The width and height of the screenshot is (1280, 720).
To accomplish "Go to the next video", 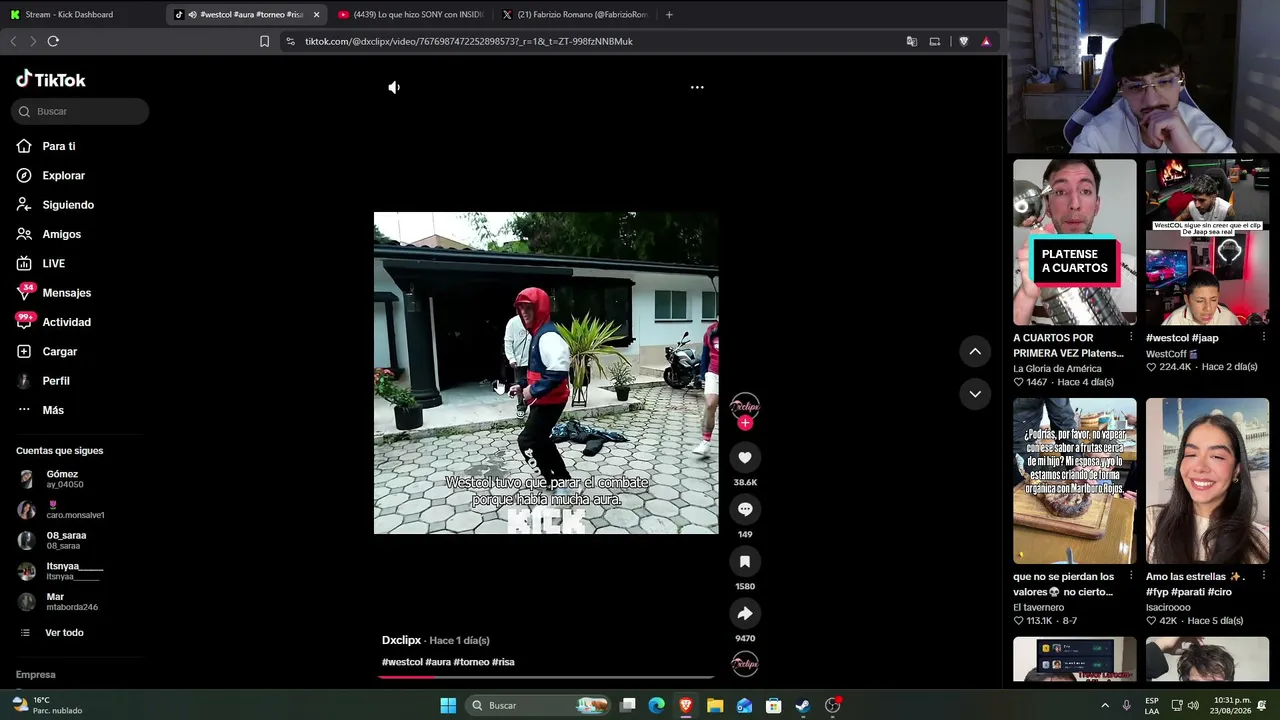I will coord(975,394).
